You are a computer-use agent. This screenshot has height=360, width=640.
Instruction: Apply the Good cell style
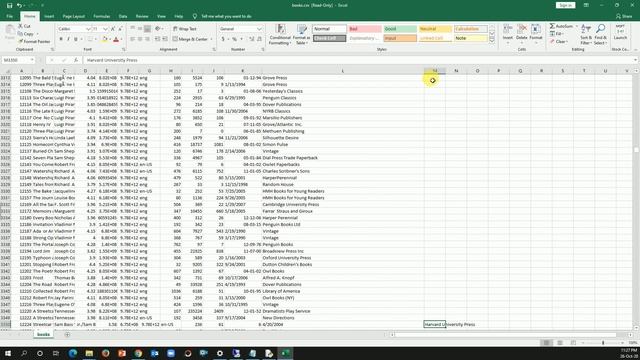400,29
